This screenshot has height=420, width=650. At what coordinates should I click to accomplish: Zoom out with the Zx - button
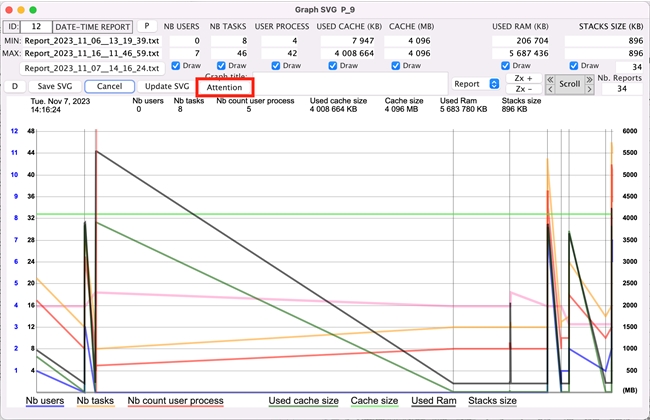tap(523, 90)
